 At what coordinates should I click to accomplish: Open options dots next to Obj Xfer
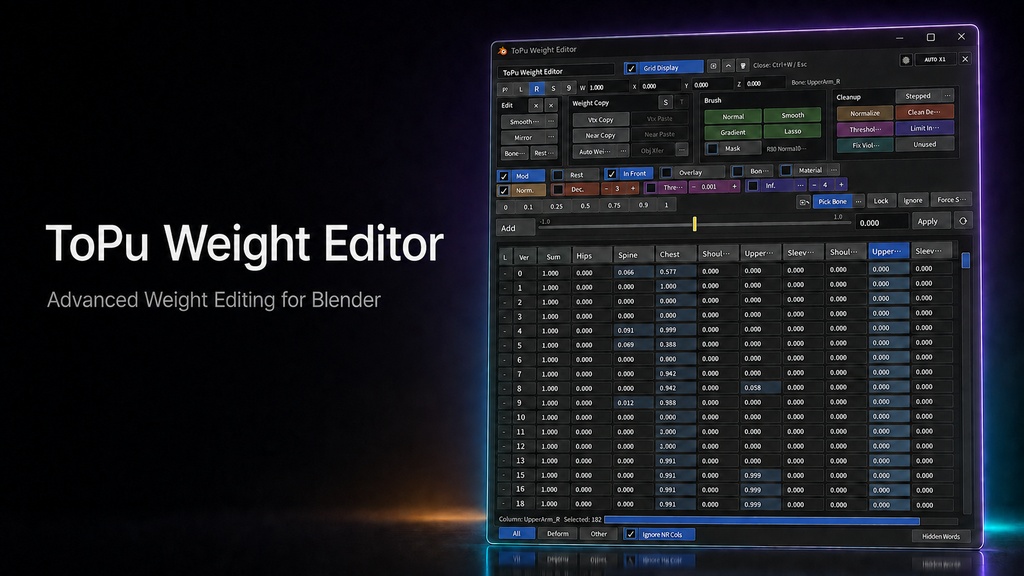(x=682, y=150)
